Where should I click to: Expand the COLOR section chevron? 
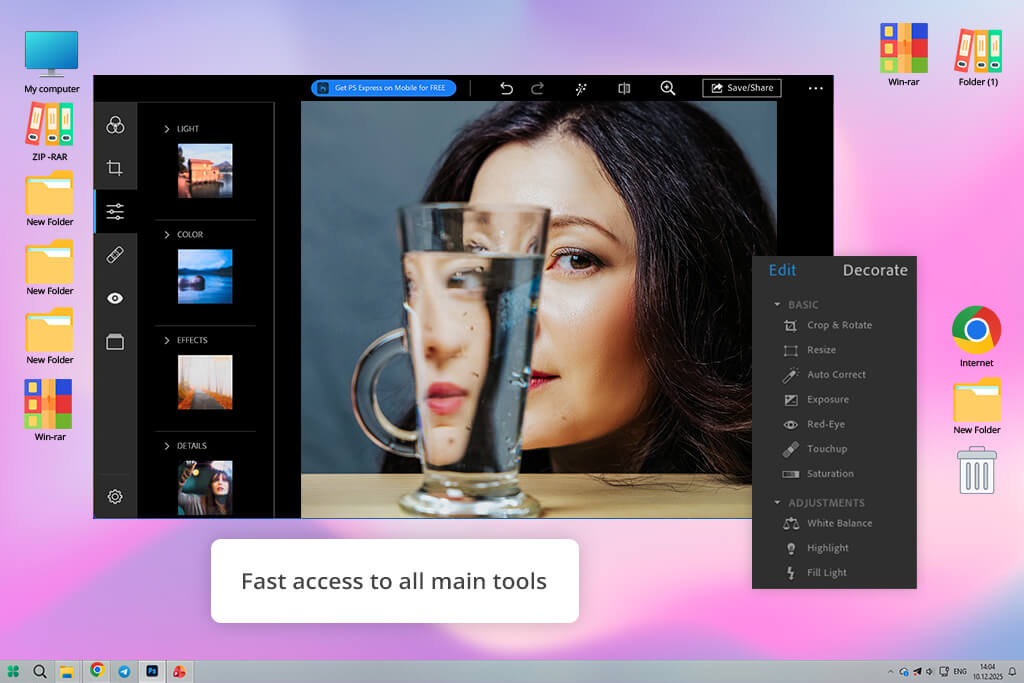(x=167, y=234)
